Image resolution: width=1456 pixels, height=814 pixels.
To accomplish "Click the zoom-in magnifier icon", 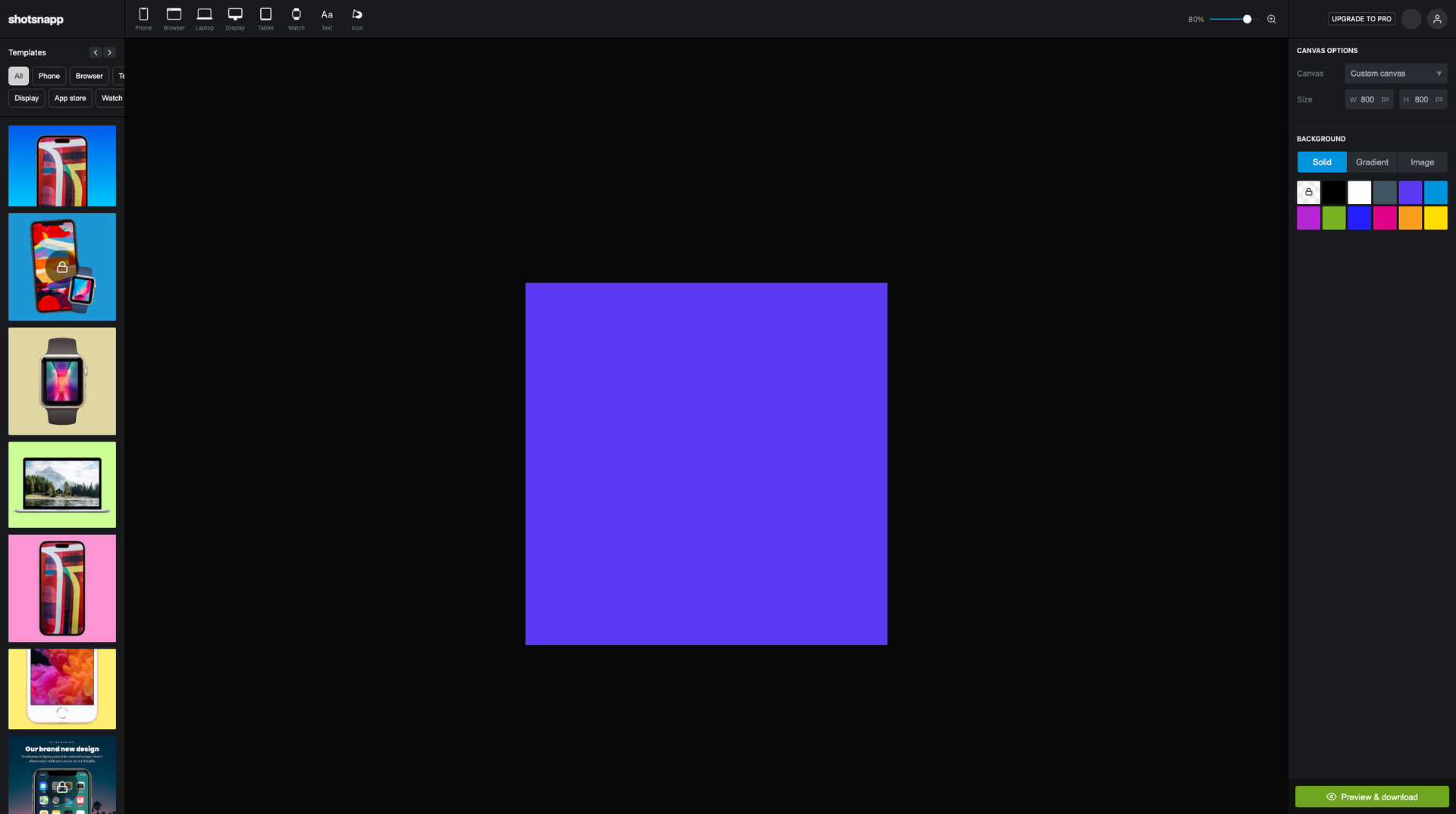I will click(1272, 19).
